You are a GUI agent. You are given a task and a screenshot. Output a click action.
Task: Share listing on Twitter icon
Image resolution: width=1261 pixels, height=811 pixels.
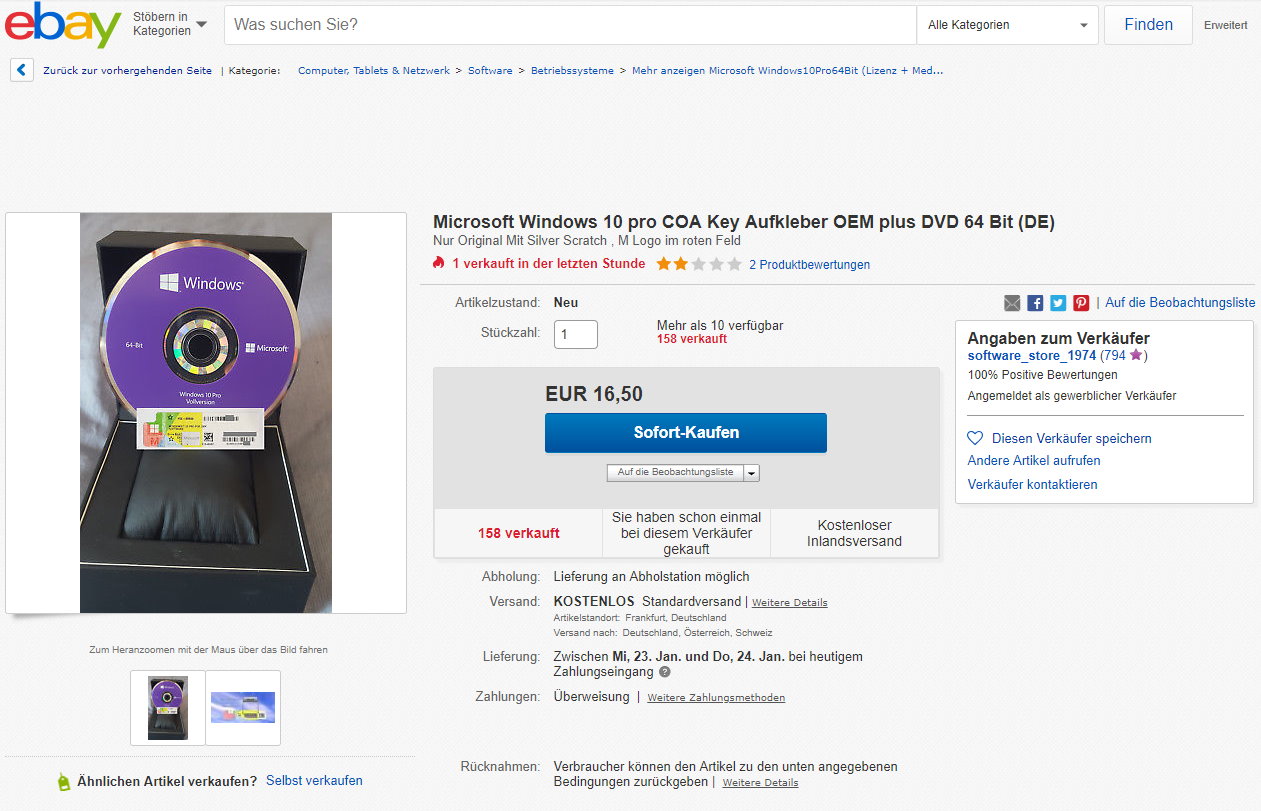tap(1058, 303)
